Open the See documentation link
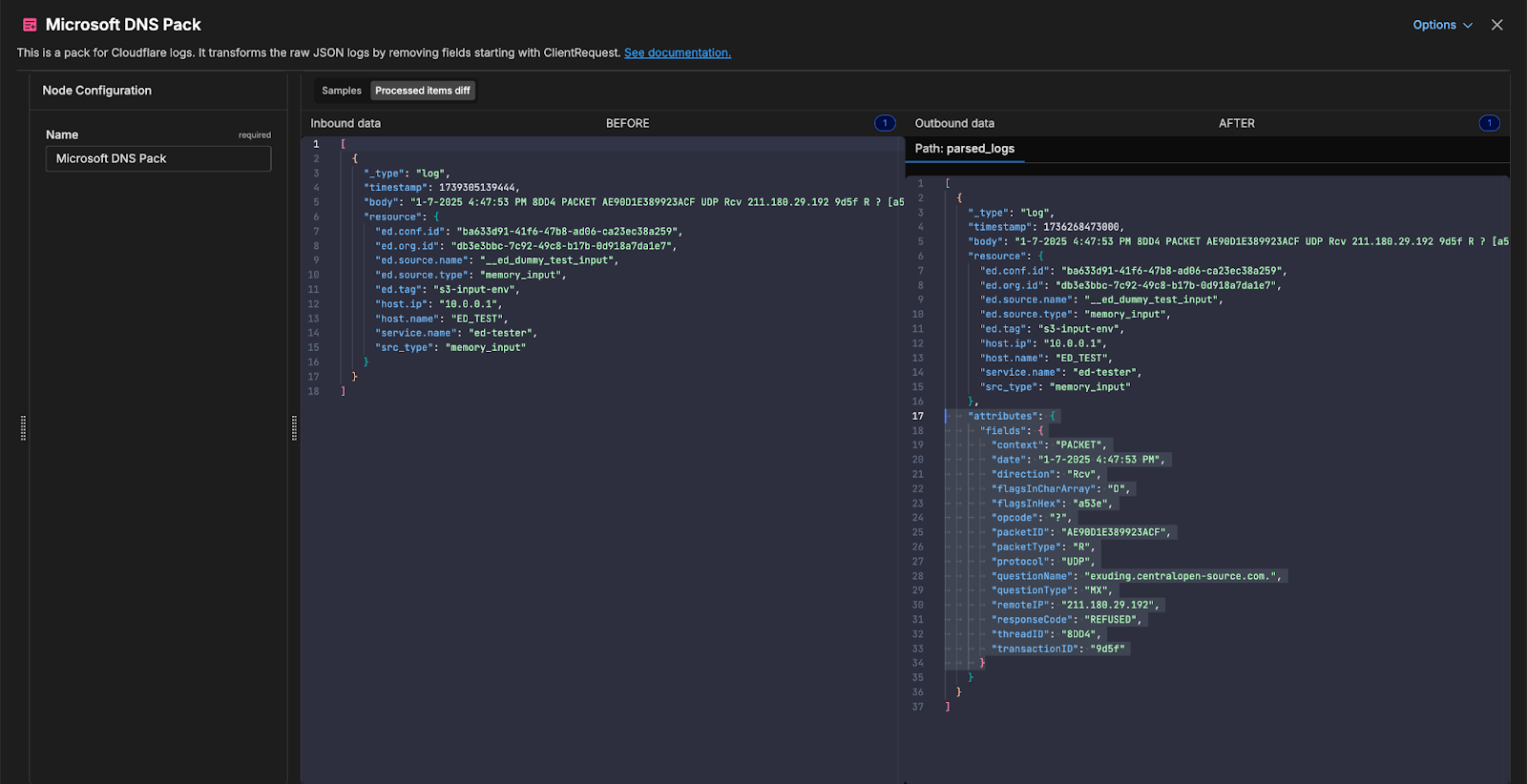The image size is (1527, 784). point(677,53)
